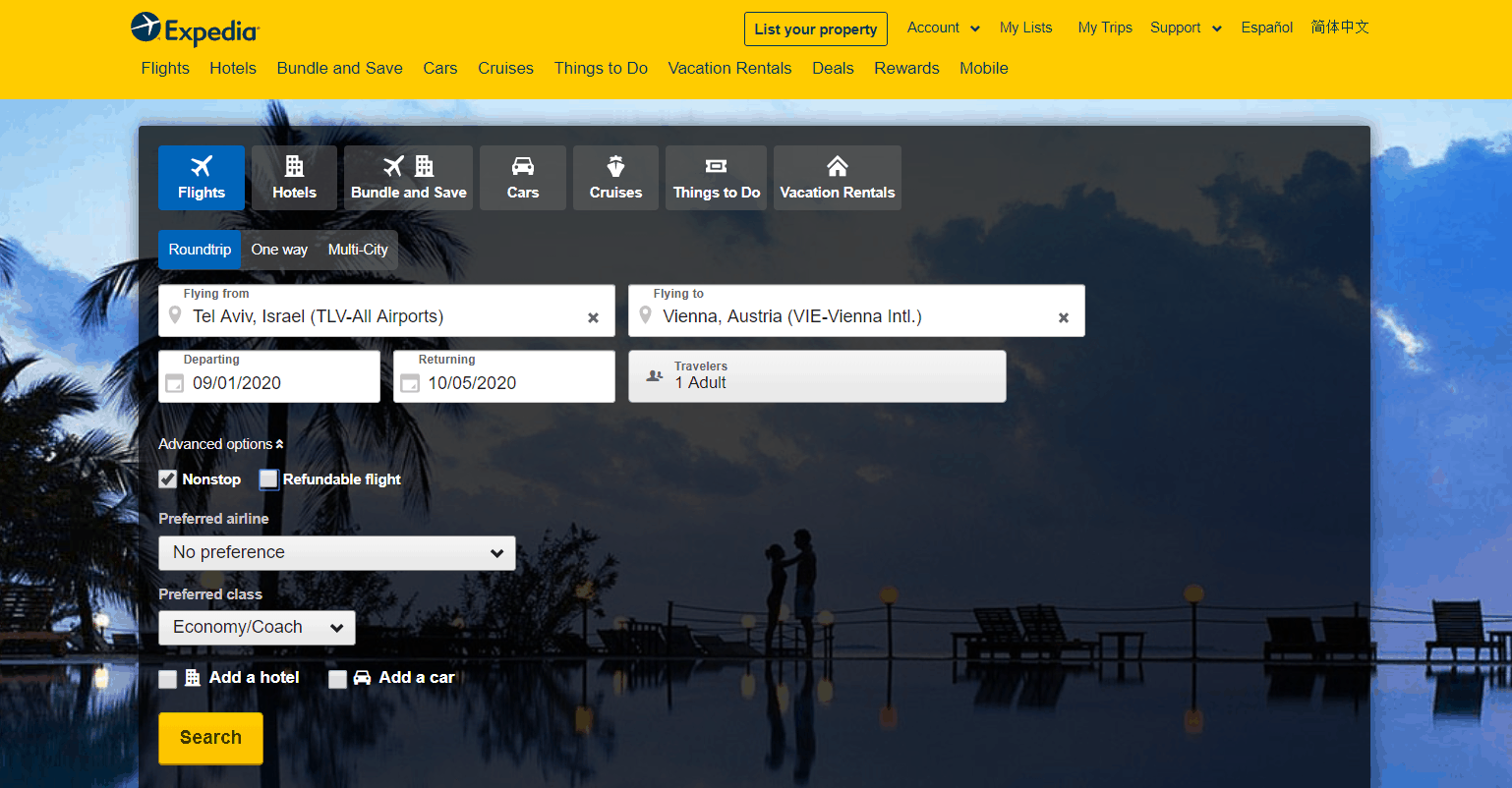Viewport: 1512px width, 788px height.
Task: Uncheck the Nonstop checkbox
Action: click(168, 479)
